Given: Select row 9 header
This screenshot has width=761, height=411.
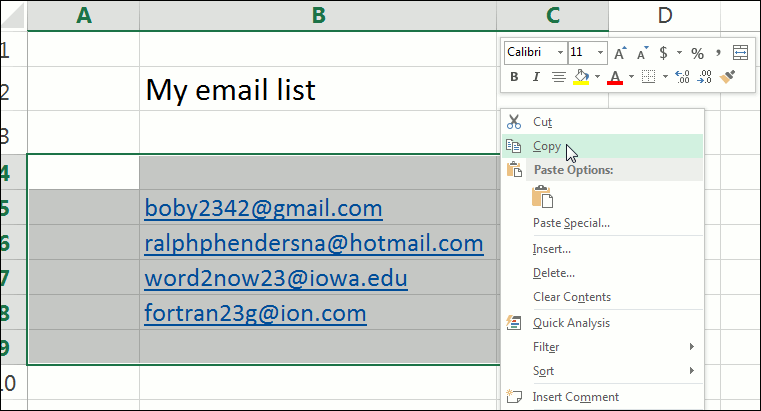Looking at the screenshot, I should (x=14, y=347).
